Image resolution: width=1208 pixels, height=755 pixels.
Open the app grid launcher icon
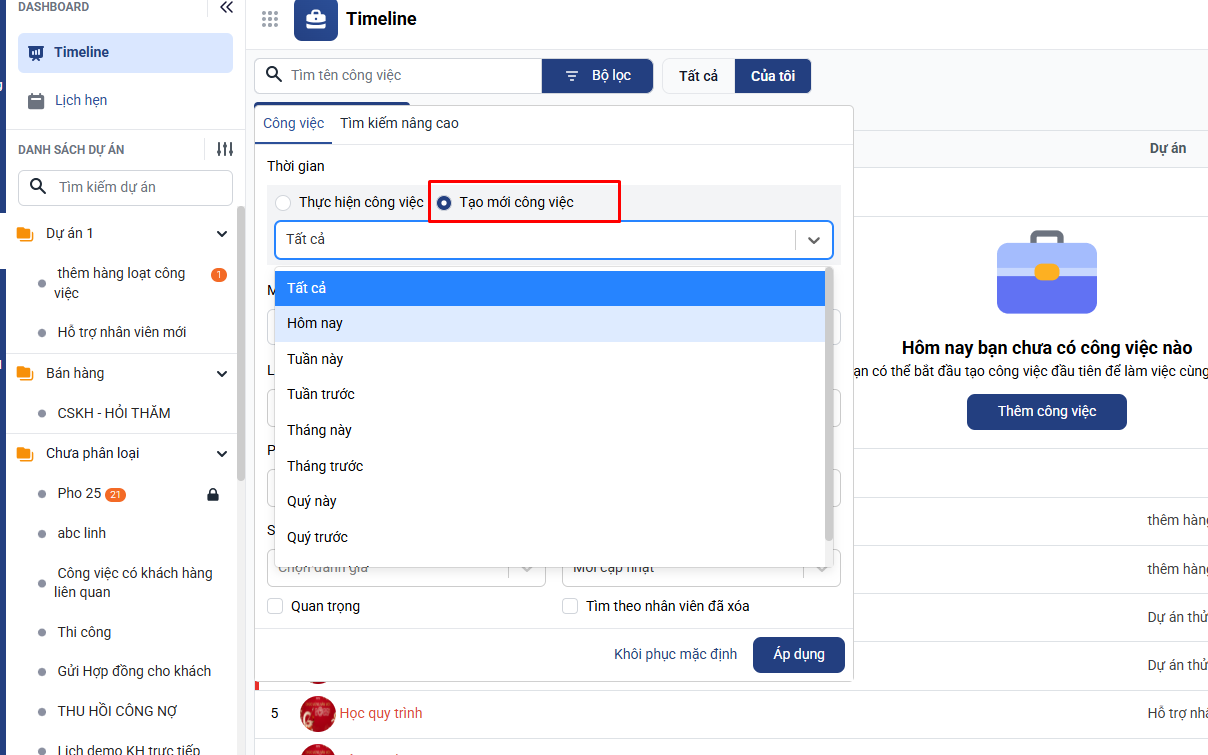(269, 19)
